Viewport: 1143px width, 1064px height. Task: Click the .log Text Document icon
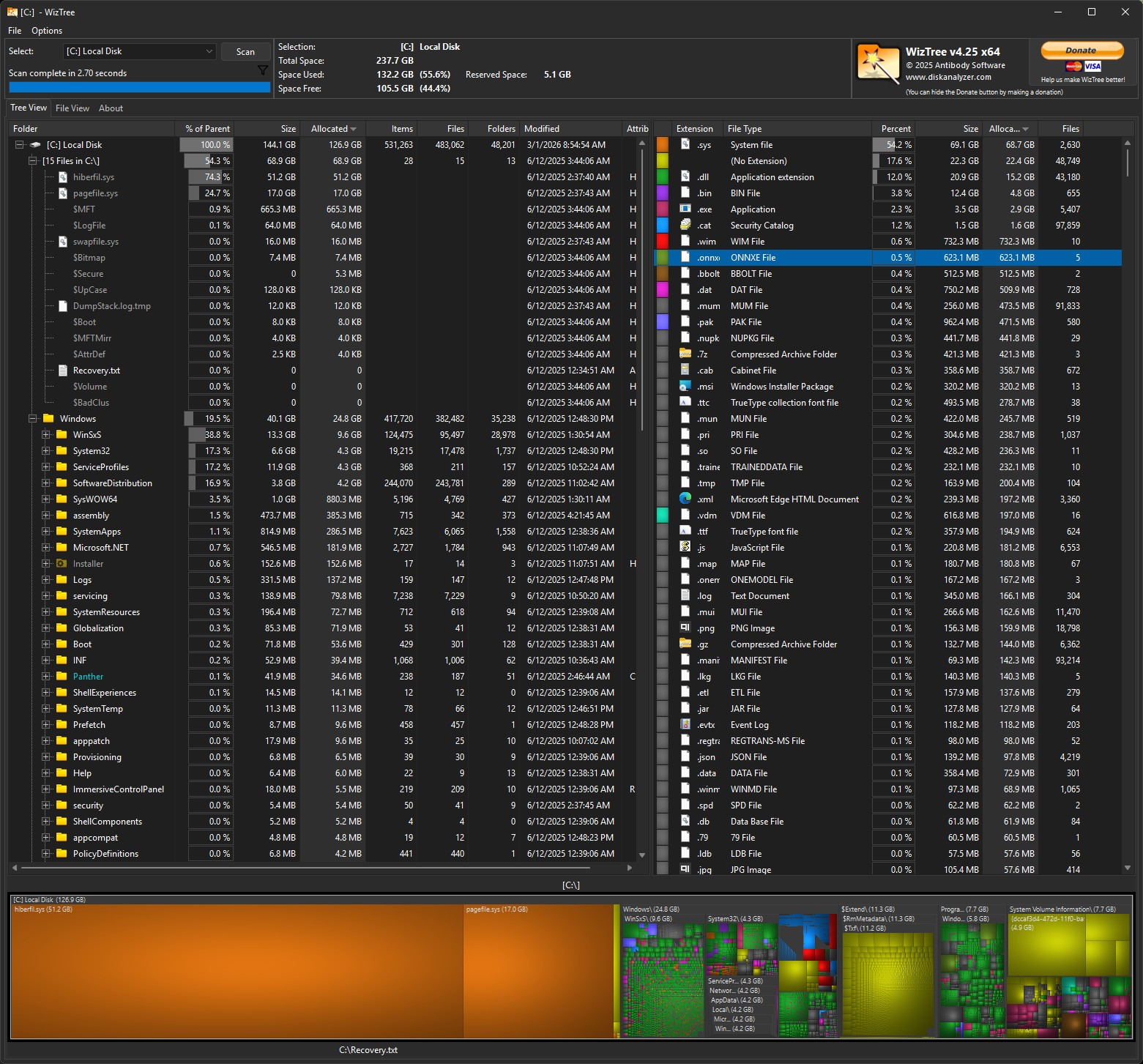pyautogui.click(x=685, y=595)
